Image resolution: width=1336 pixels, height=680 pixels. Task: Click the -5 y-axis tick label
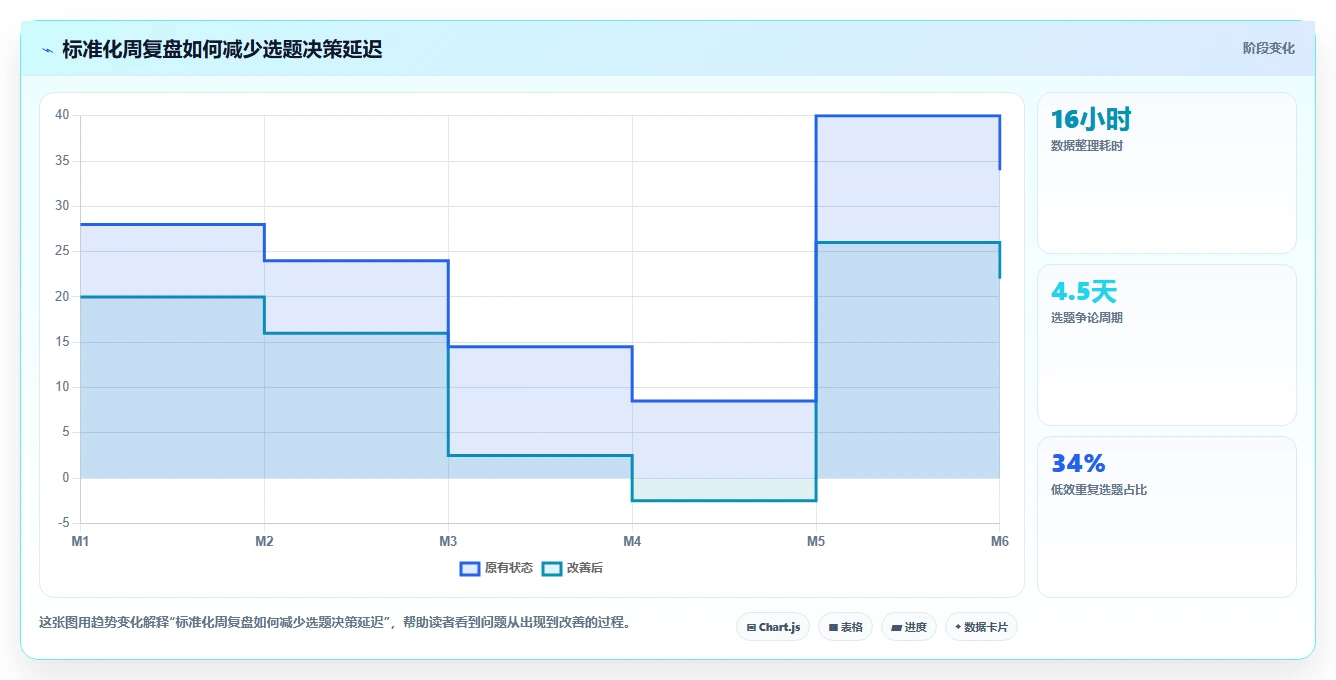click(x=63, y=523)
